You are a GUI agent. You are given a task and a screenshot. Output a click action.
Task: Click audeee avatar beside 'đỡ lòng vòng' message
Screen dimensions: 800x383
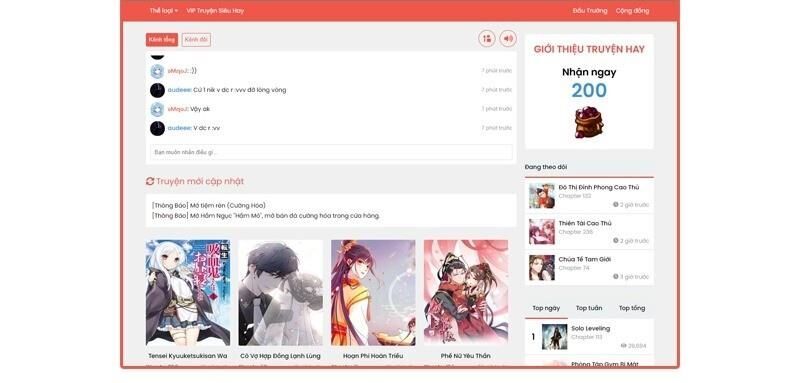click(x=157, y=90)
